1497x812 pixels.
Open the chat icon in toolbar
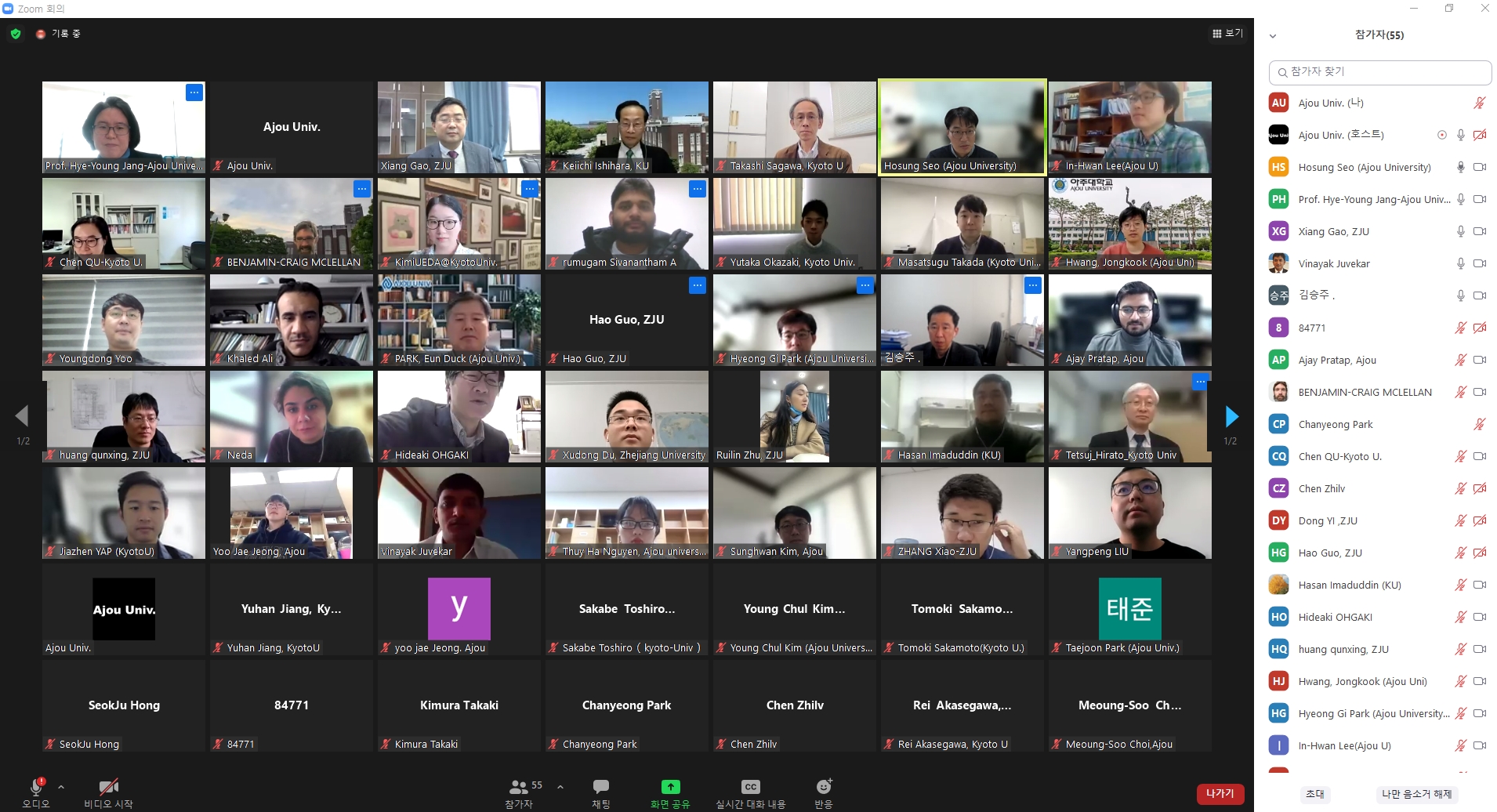(601, 786)
